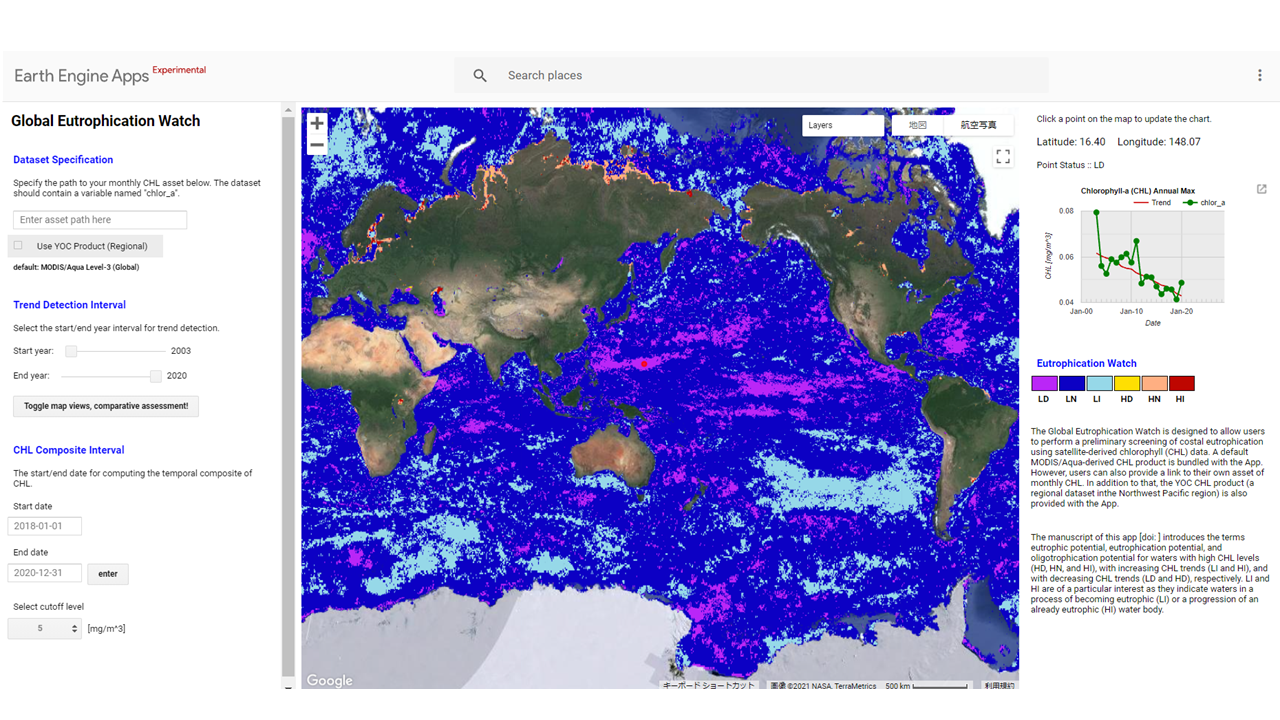The height and width of the screenshot is (720, 1280).
Task: Click the Google logo on the map
Action: click(x=329, y=681)
